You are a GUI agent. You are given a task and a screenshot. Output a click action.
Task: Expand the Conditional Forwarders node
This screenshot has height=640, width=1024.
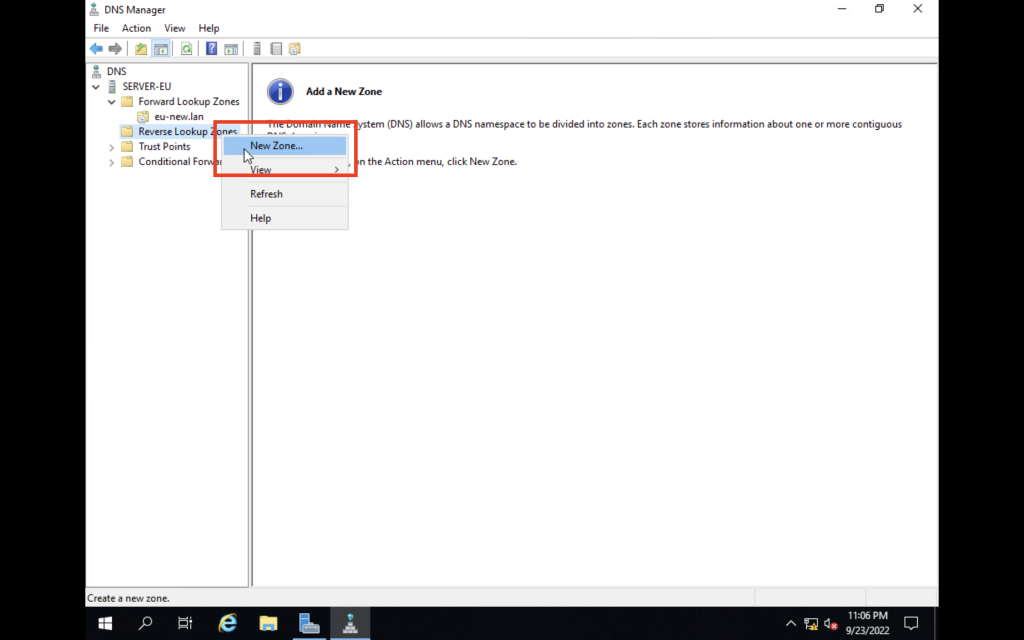tap(112, 162)
